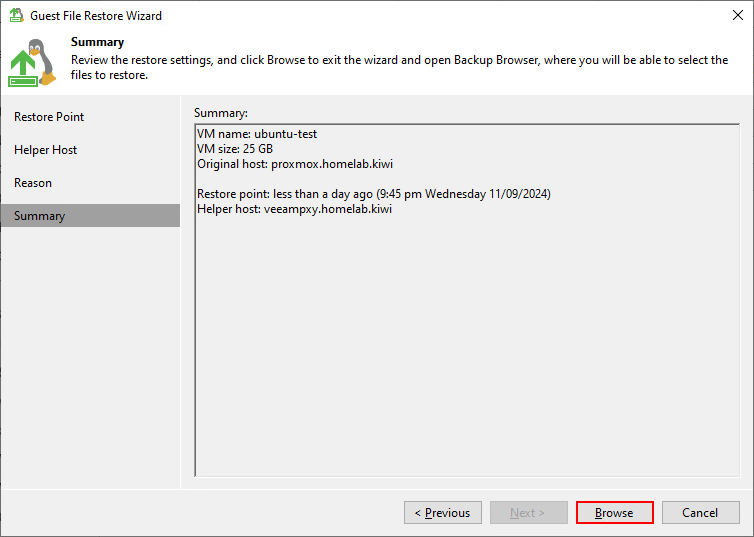Go back with the Previous button
754x537 pixels.
pos(442,513)
